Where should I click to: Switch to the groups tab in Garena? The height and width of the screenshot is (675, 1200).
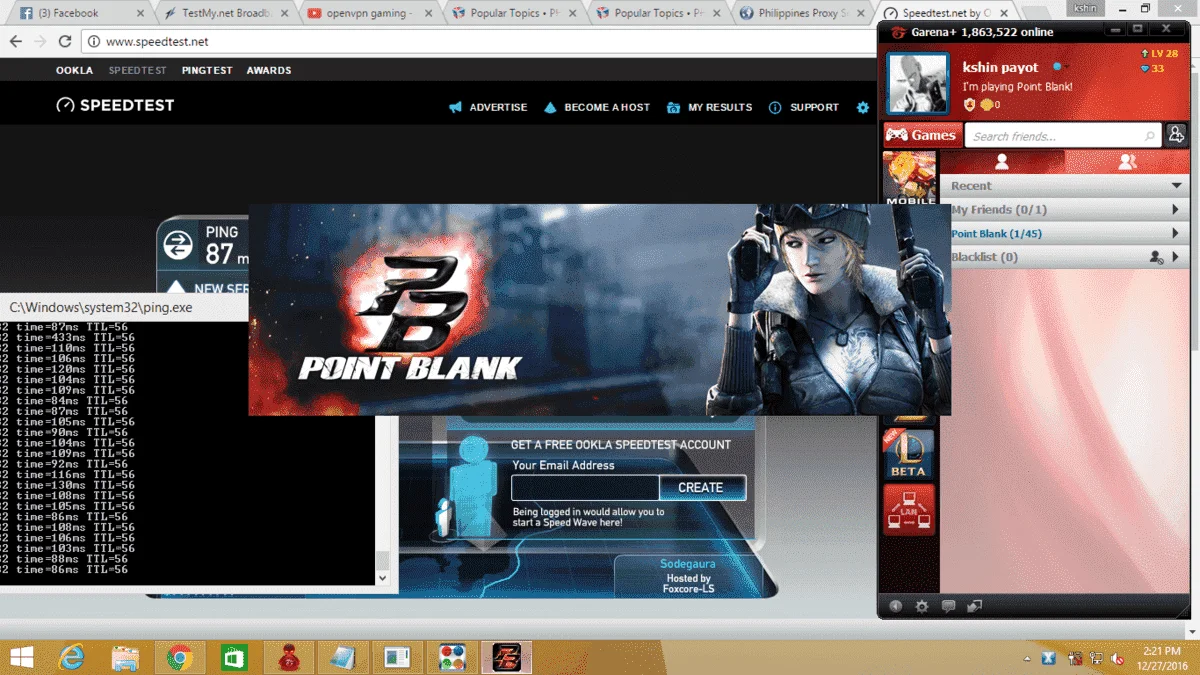[x=1127, y=161]
